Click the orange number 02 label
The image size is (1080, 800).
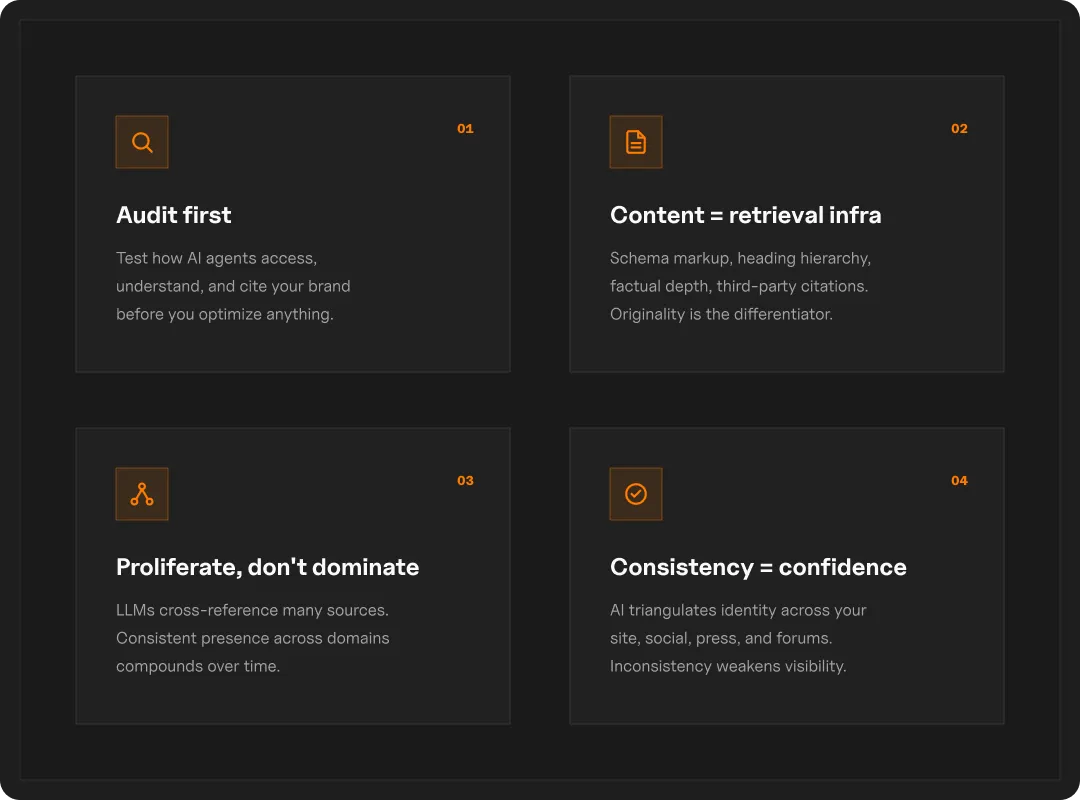pos(959,129)
